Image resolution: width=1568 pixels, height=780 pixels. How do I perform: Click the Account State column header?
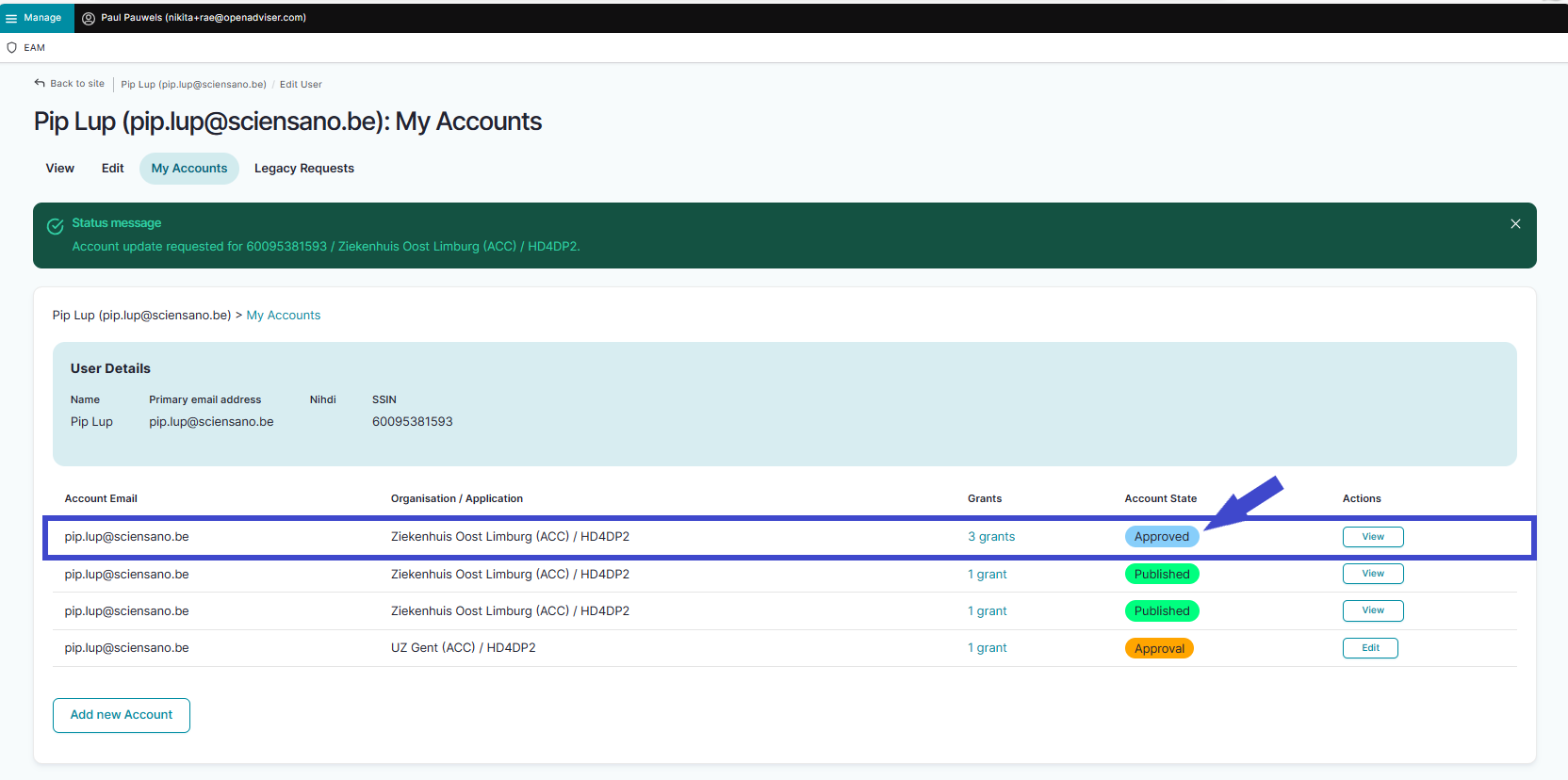(1160, 499)
